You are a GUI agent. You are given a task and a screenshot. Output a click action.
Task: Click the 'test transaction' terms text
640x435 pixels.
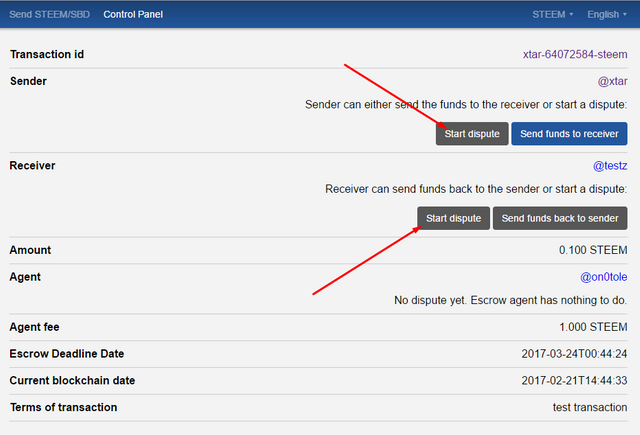click(590, 407)
